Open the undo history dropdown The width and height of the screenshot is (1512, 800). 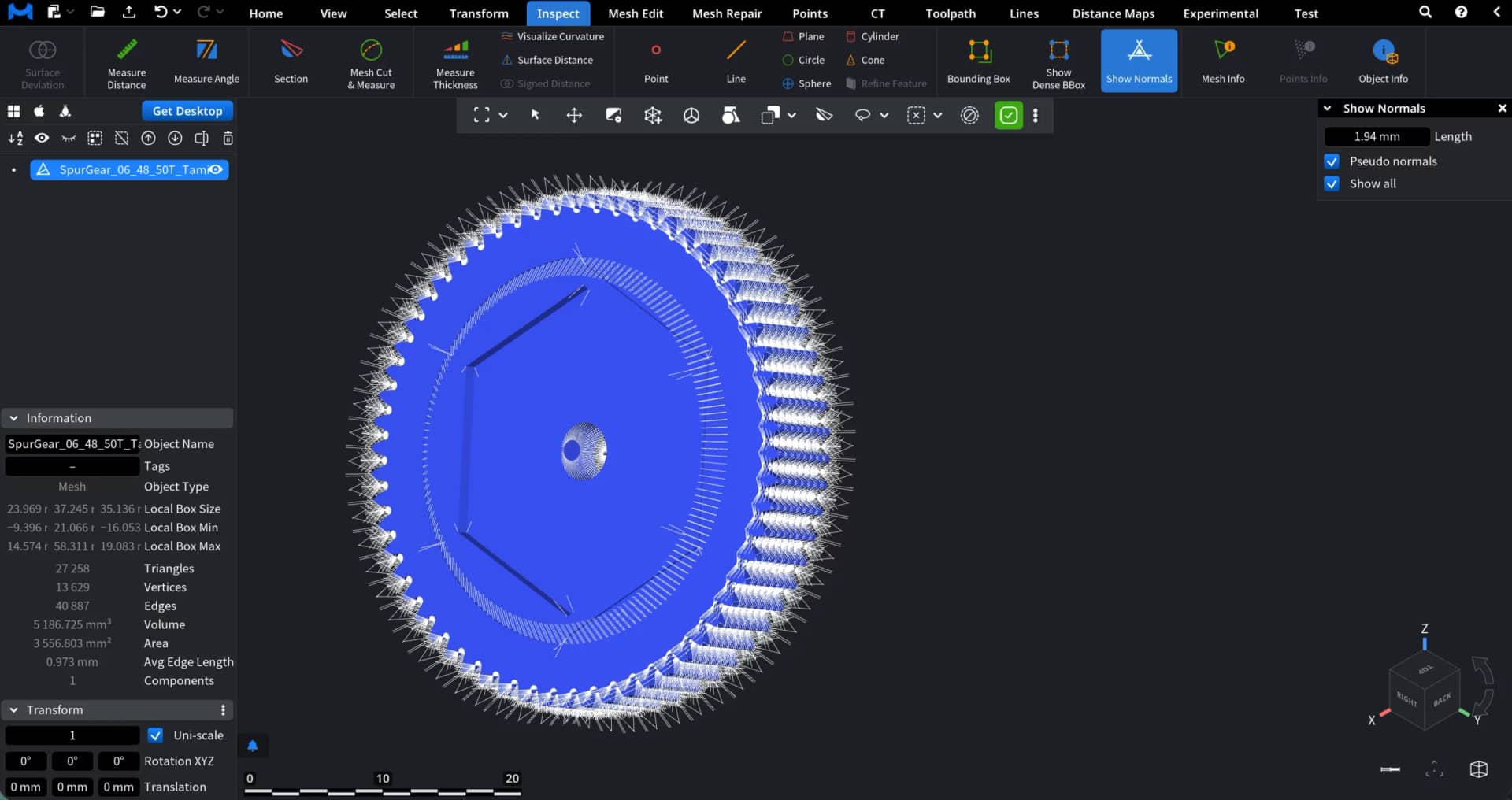click(x=177, y=13)
